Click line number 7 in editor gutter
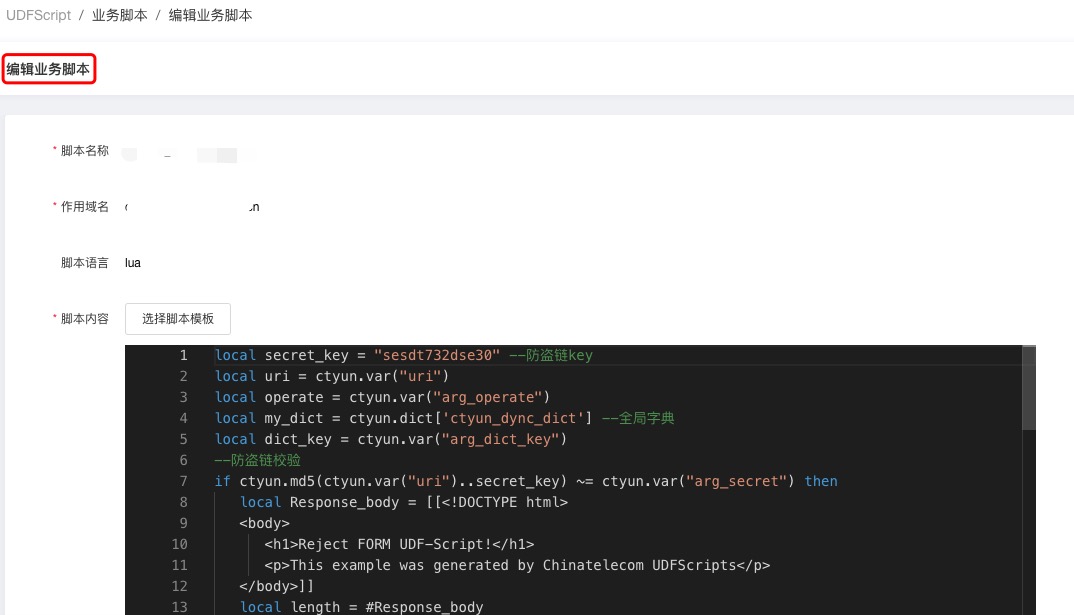 pyautogui.click(x=183, y=481)
